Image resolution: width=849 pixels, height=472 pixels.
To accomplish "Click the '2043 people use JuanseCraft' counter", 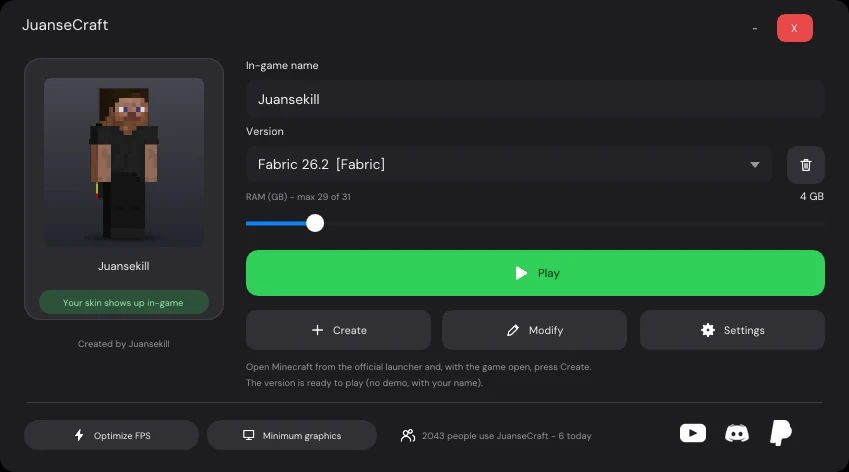I will coord(495,436).
